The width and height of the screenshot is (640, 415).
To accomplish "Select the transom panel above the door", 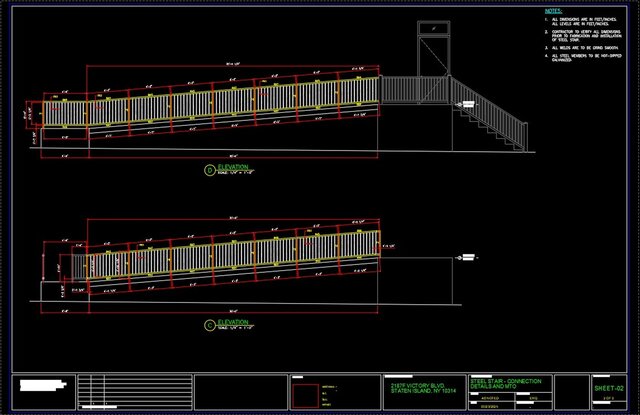I will 434,30.
